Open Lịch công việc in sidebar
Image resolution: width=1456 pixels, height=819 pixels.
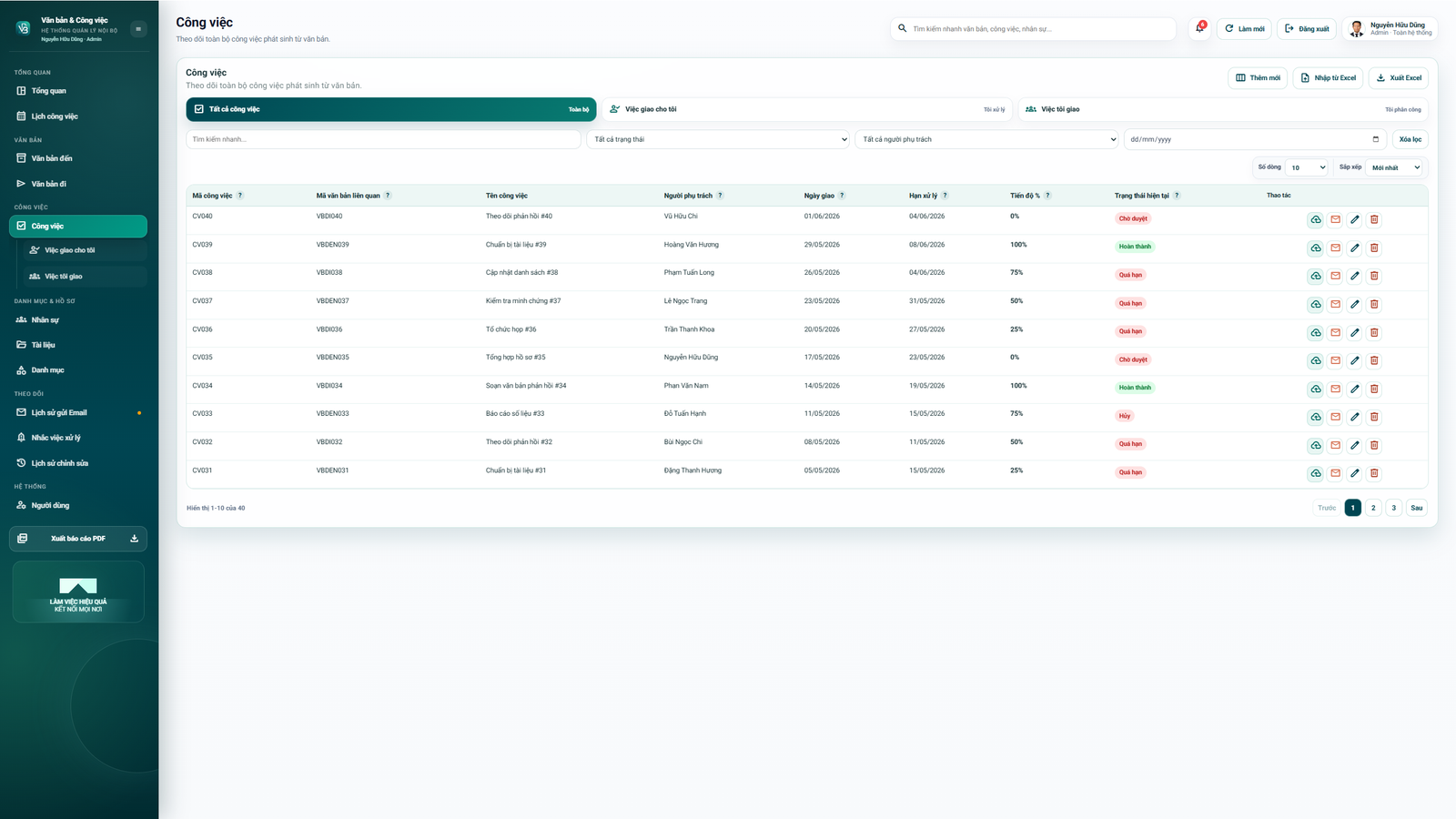coord(78,116)
